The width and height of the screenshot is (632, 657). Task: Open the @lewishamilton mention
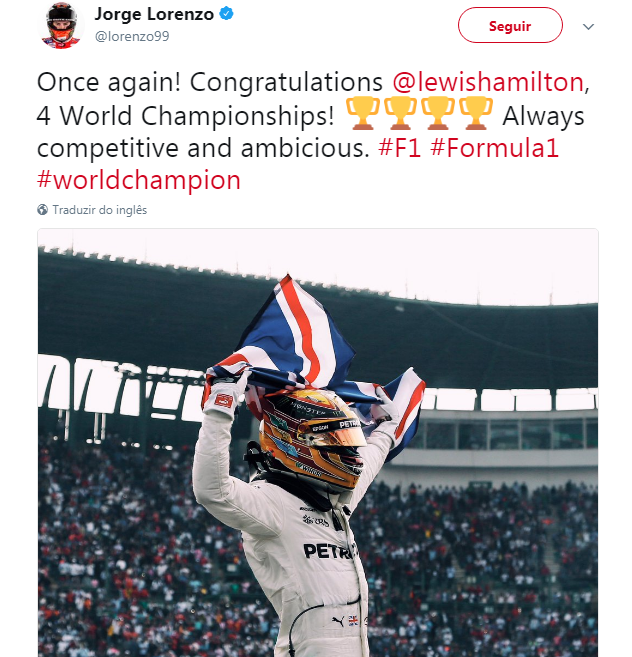coord(487,82)
